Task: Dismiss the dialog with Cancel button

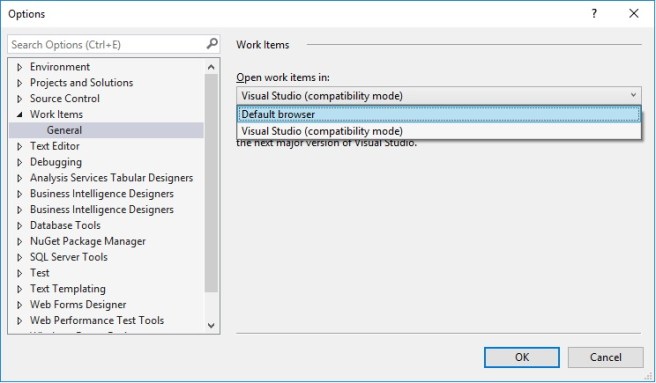Action: point(605,357)
